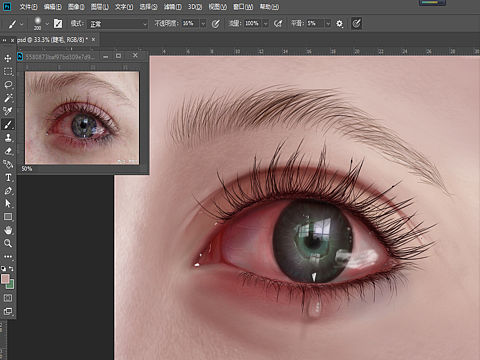Close the floating reference image window
Viewport: 480px width, 360px height.
(x=135, y=56)
